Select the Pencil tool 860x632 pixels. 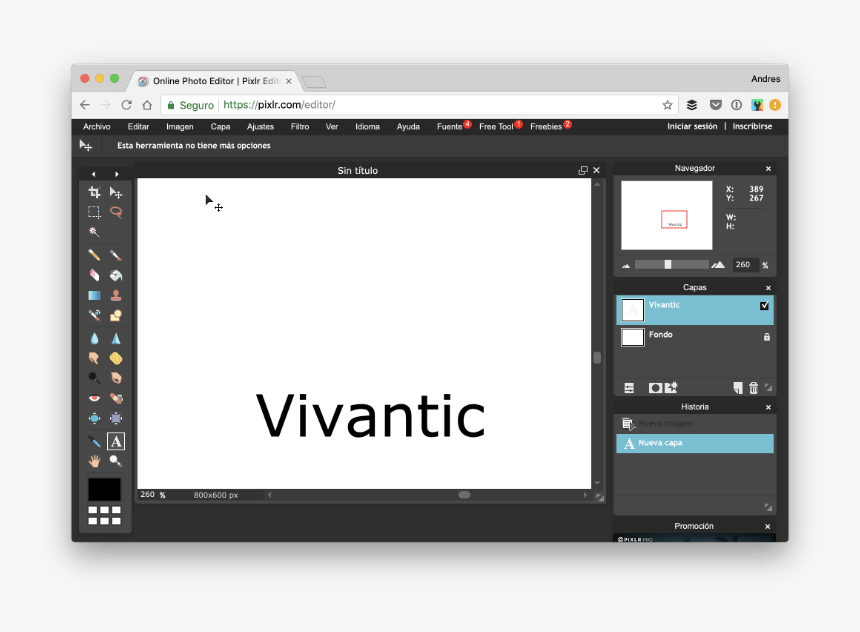[94, 255]
